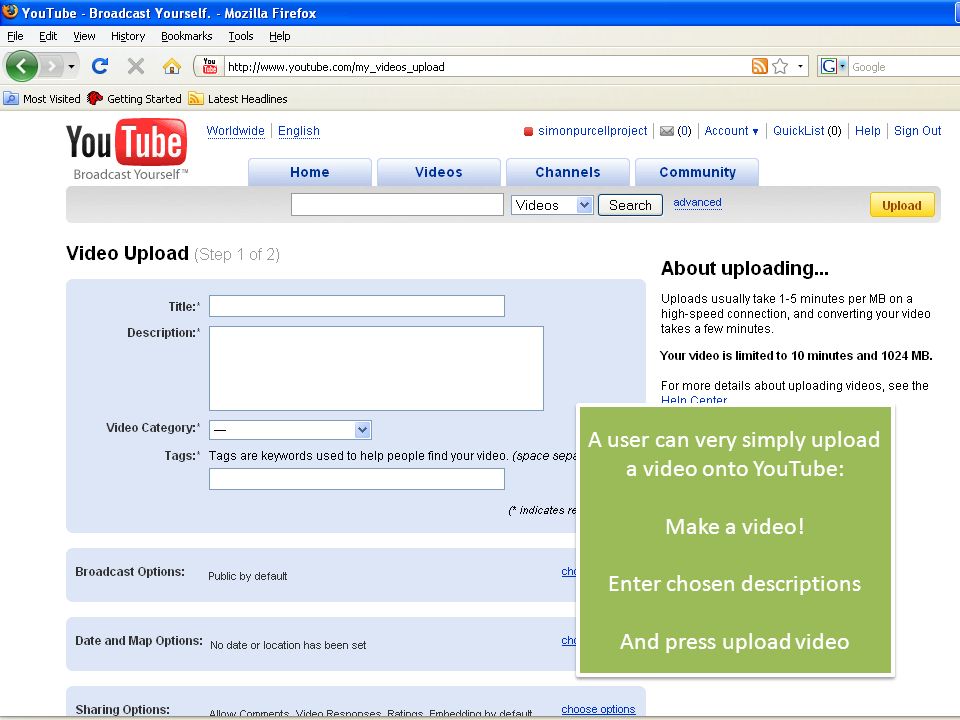Open the advanced search link
Screen dimensions: 960x720
[697, 203]
